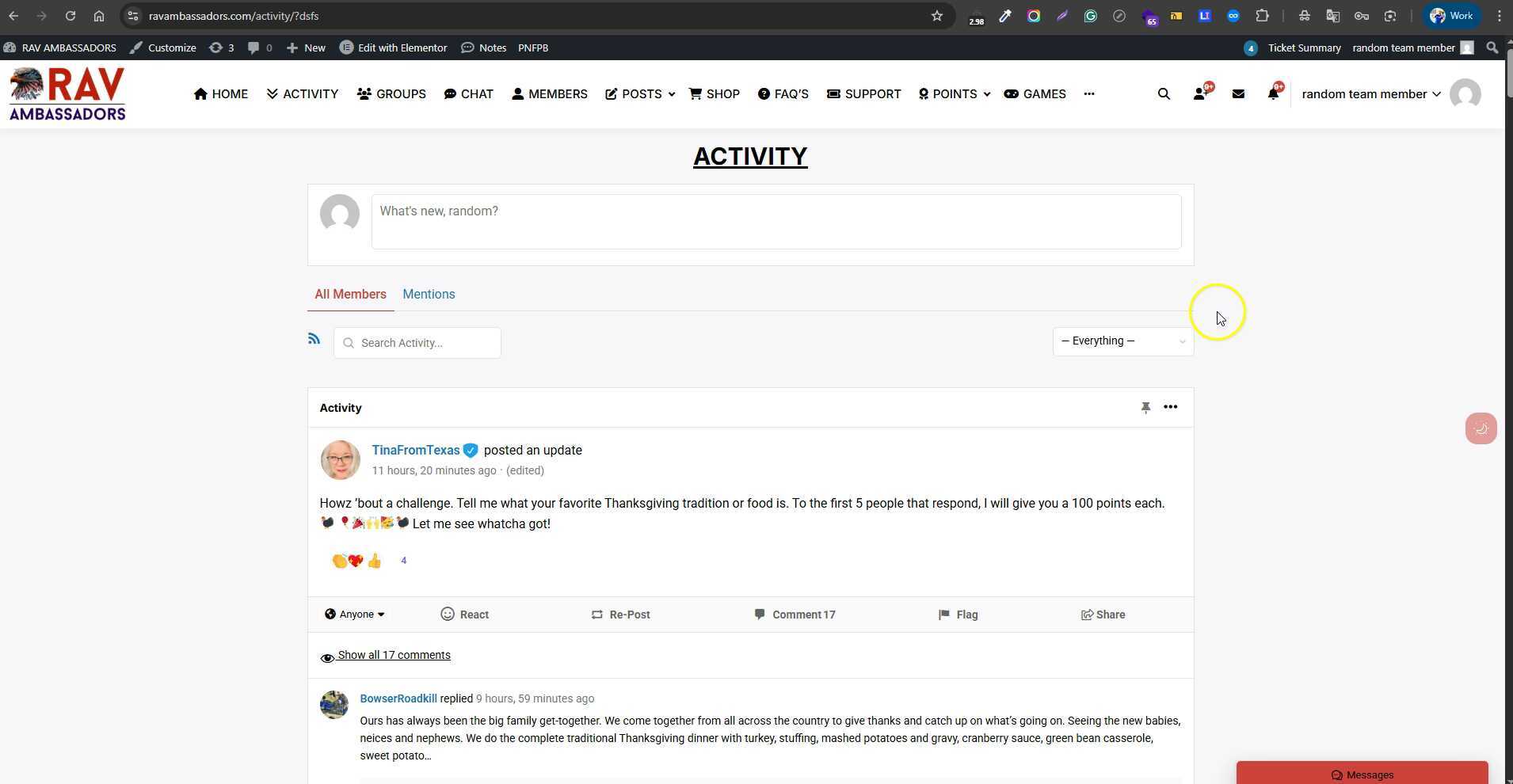Add New content from admin bar
Viewport: 1513px width, 784px height.
click(306, 48)
